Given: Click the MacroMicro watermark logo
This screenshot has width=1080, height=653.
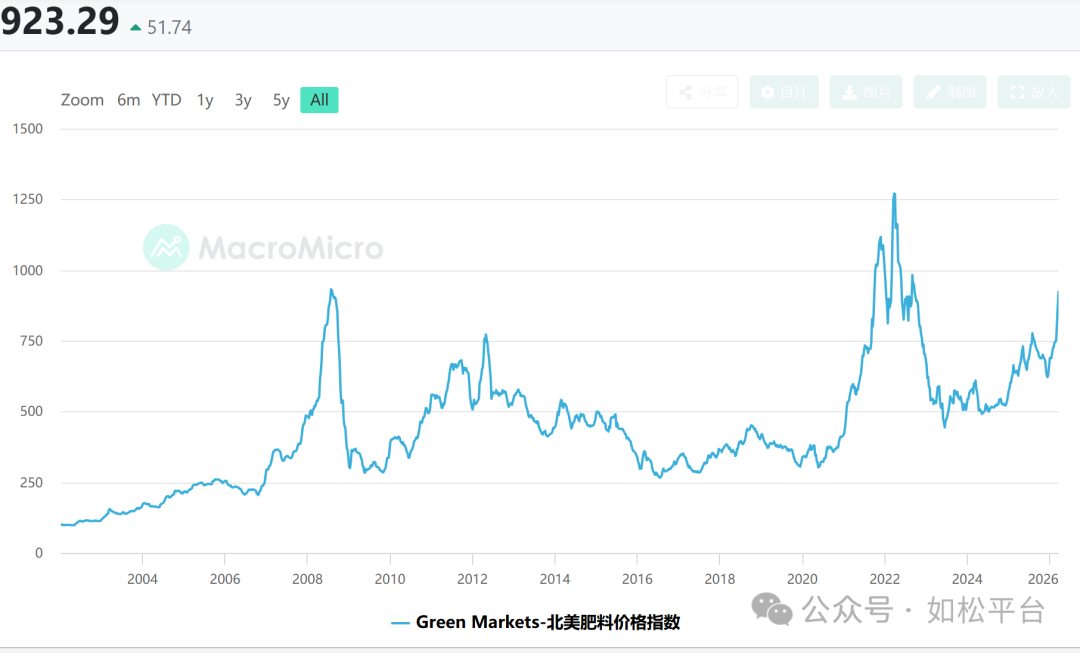Looking at the screenshot, I should (x=264, y=247).
